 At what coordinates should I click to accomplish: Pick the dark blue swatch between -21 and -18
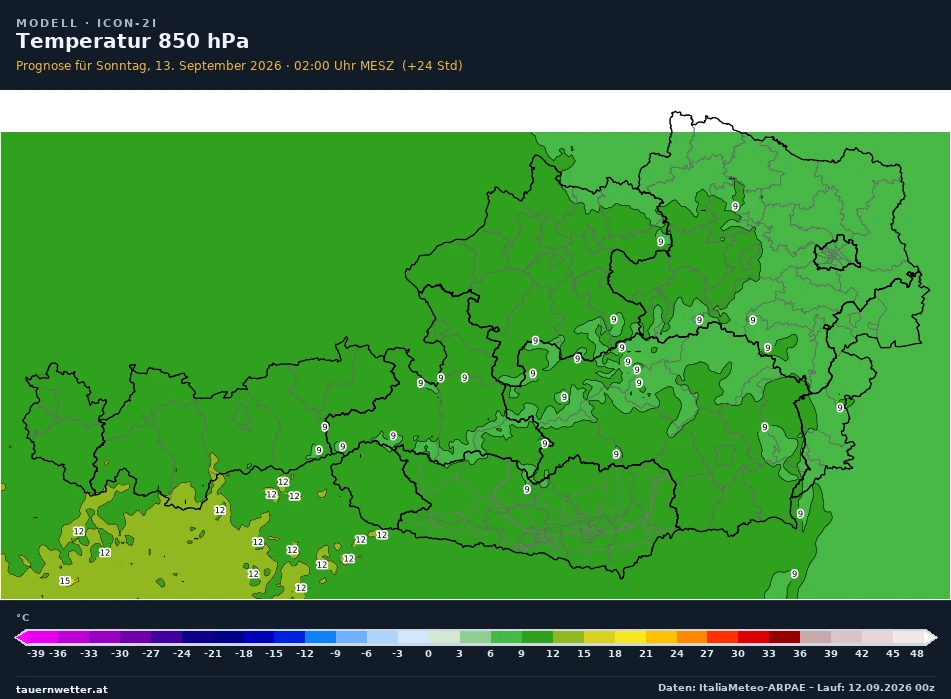(x=228, y=637)
